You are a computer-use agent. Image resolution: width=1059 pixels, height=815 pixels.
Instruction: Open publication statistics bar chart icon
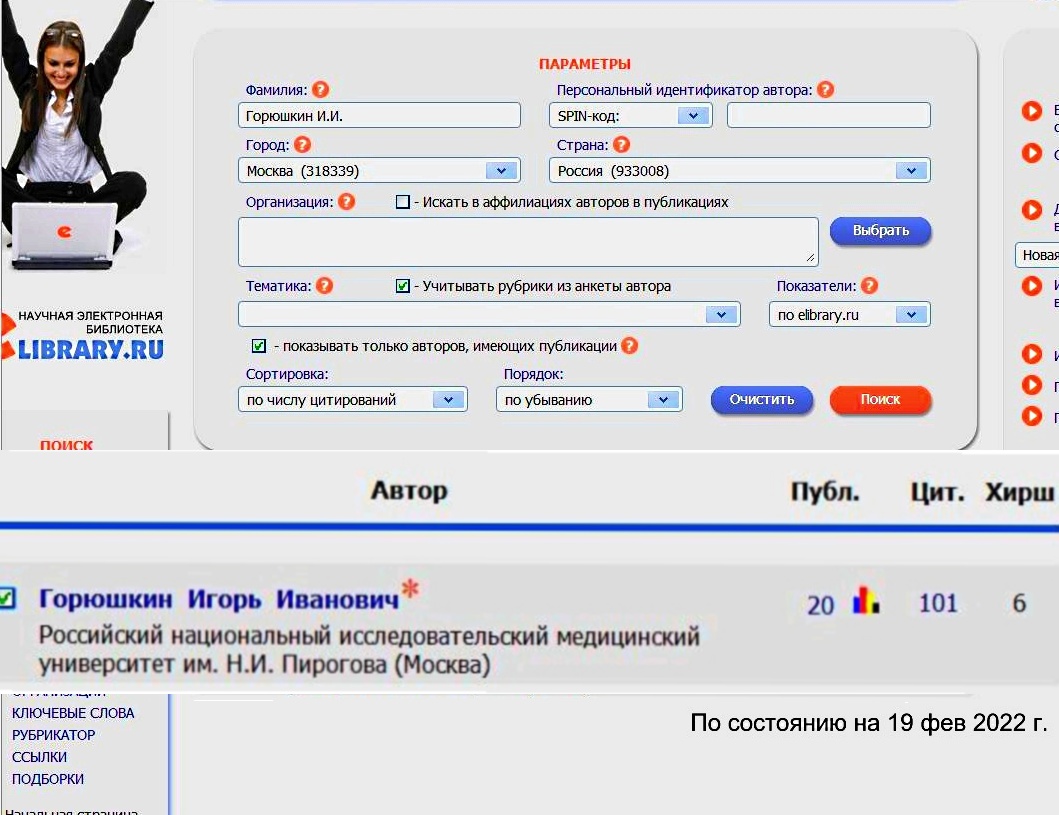pos(865,602)
